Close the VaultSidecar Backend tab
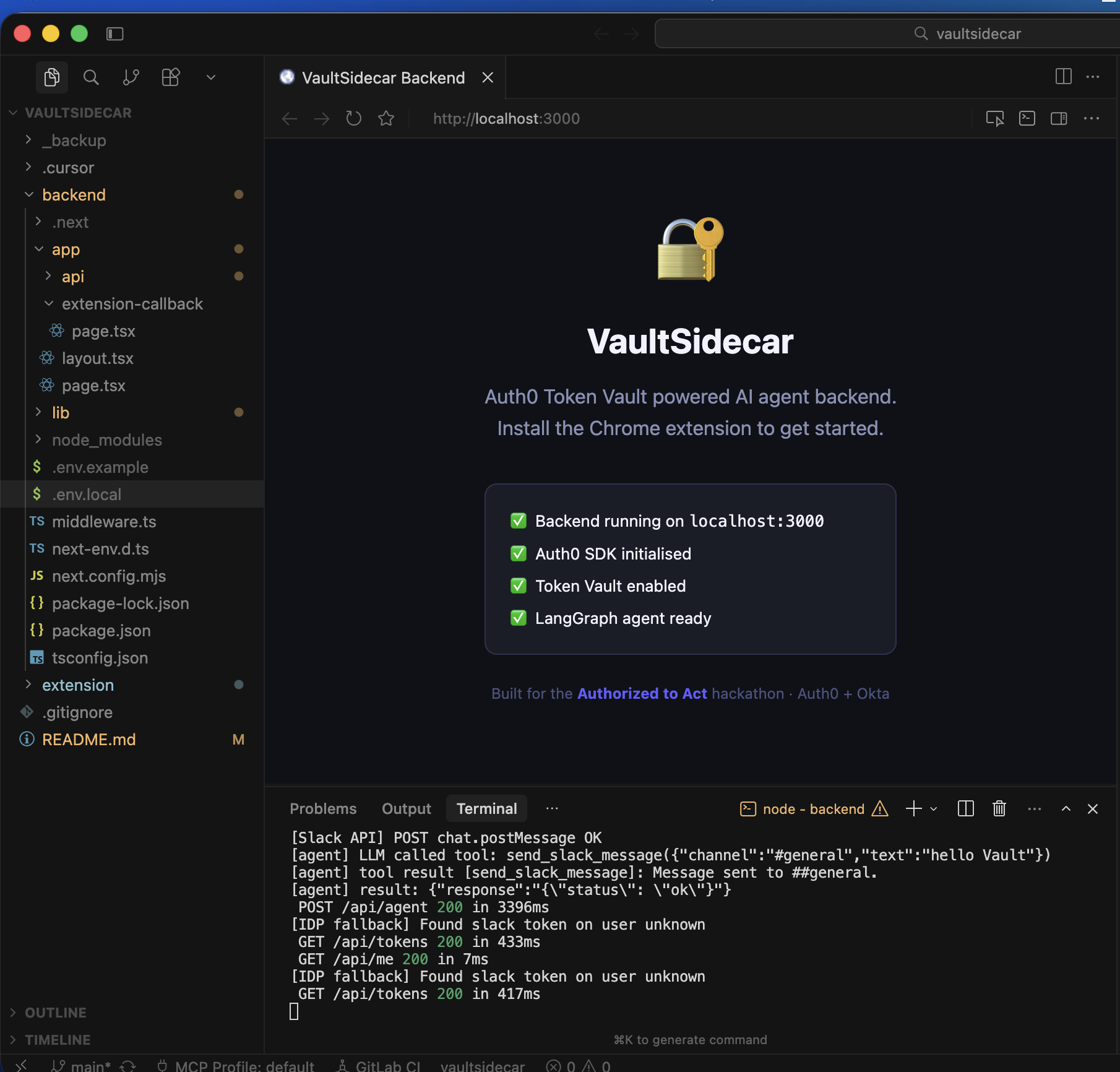This screenshot has width=1120, height=1072. coord(488,77)
